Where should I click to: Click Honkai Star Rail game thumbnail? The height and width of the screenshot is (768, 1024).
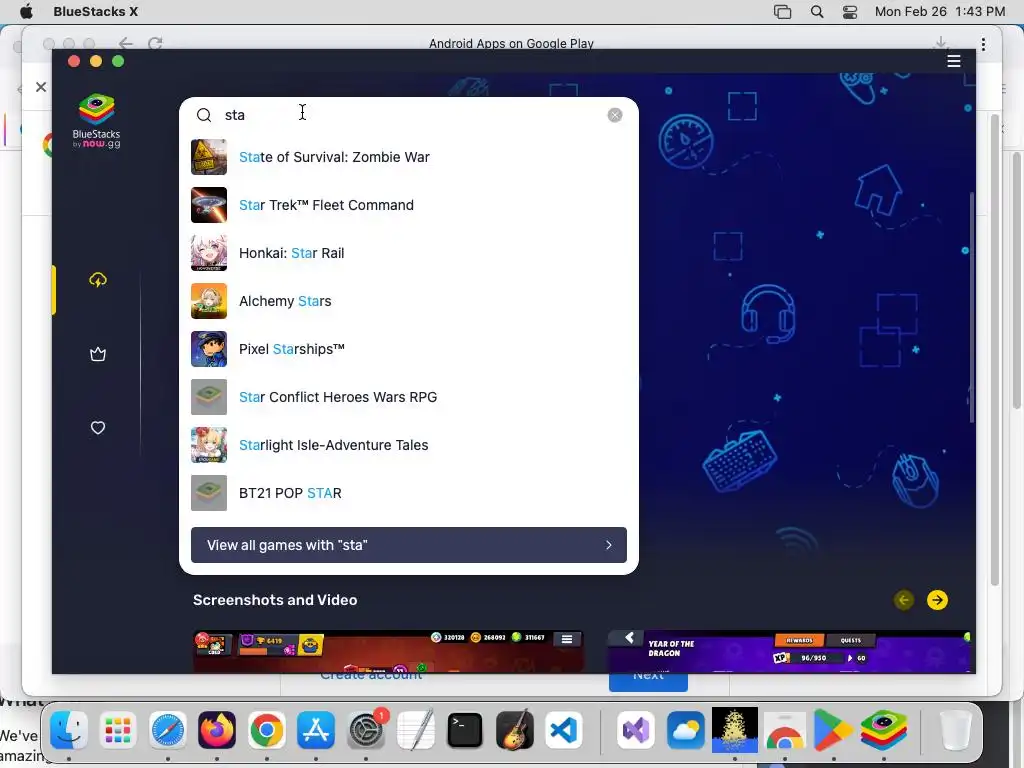[x=209, y=253]
